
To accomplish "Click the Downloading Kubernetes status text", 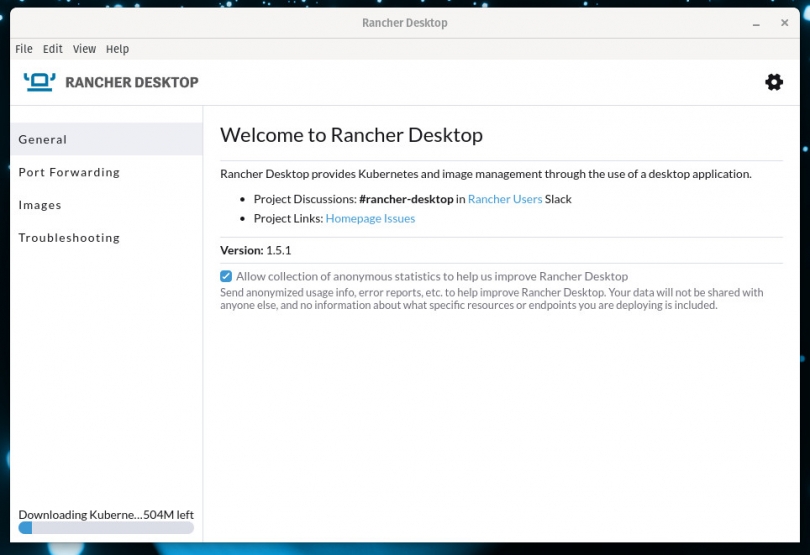I will tap(106, 515).
